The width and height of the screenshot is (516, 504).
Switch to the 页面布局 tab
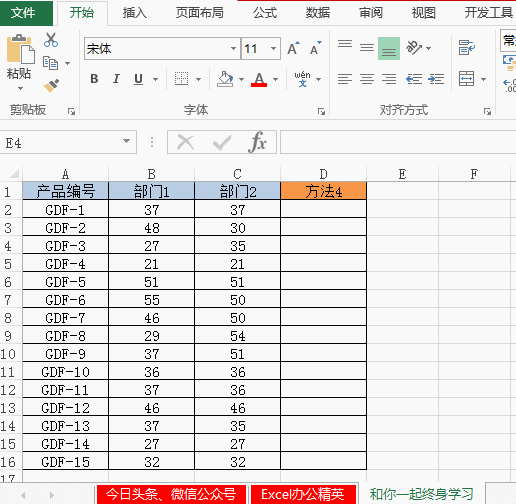tap(200, 13)
